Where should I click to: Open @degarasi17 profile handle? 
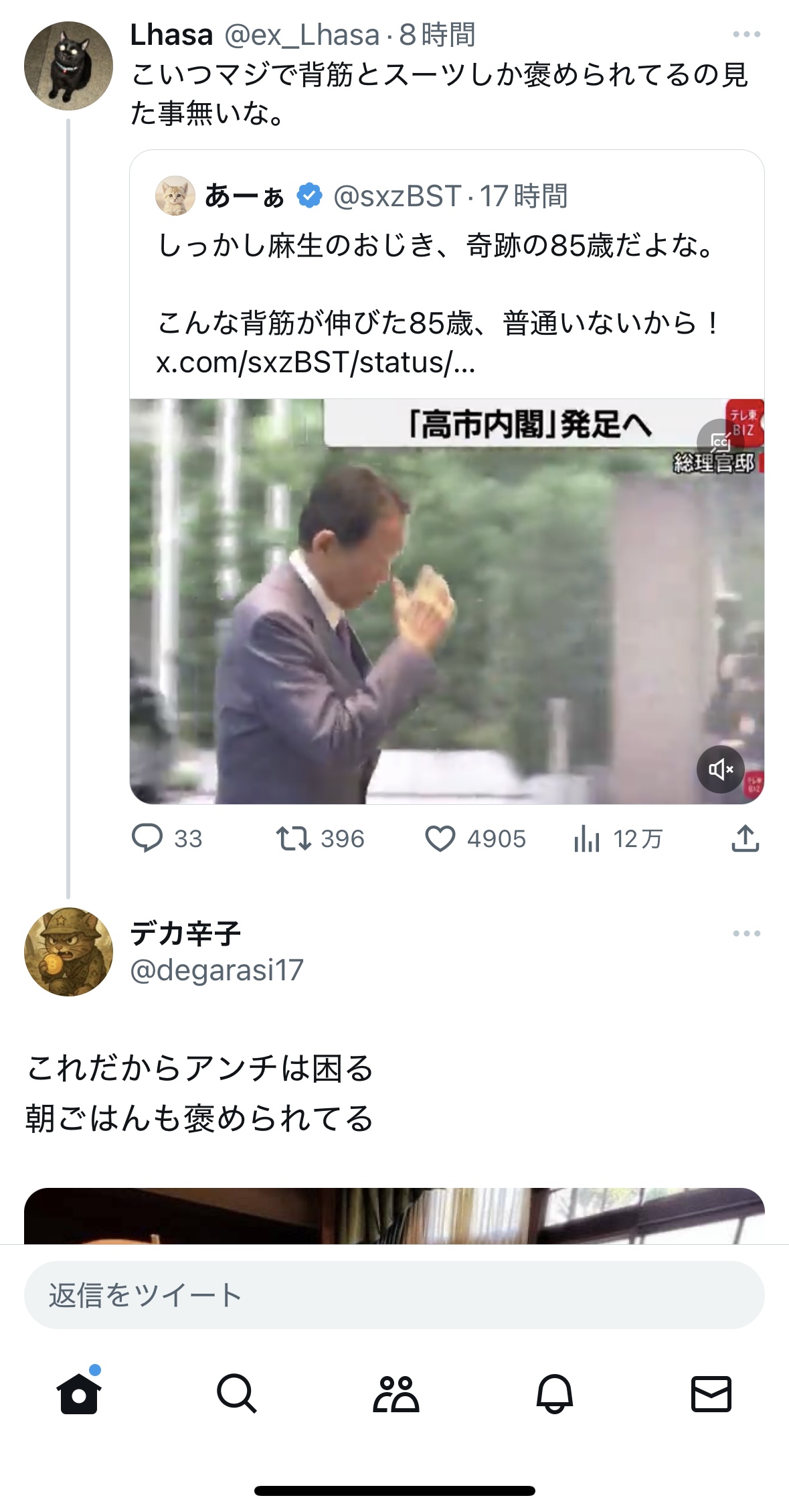[217, 970]
